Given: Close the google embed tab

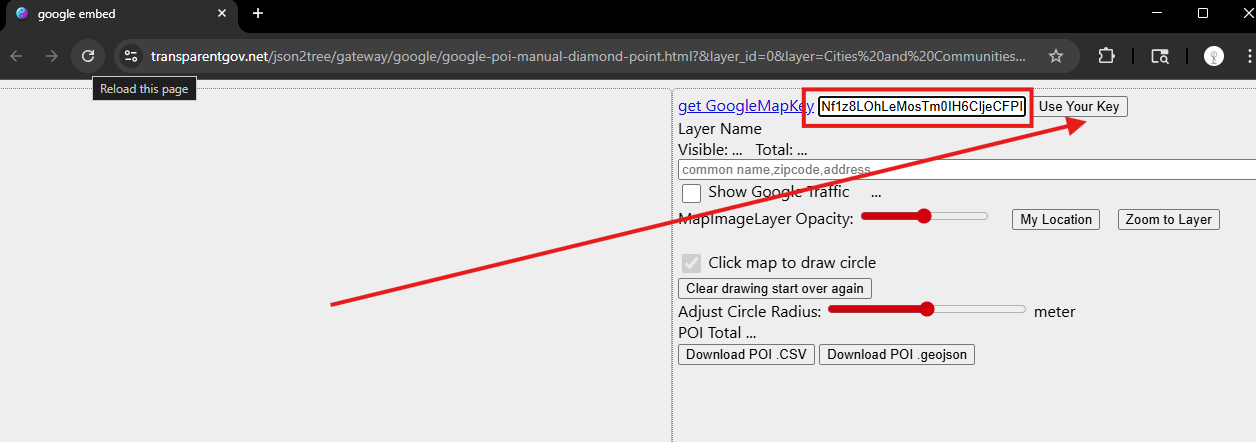Looking at the screenshot, I should tap(222, 14).
